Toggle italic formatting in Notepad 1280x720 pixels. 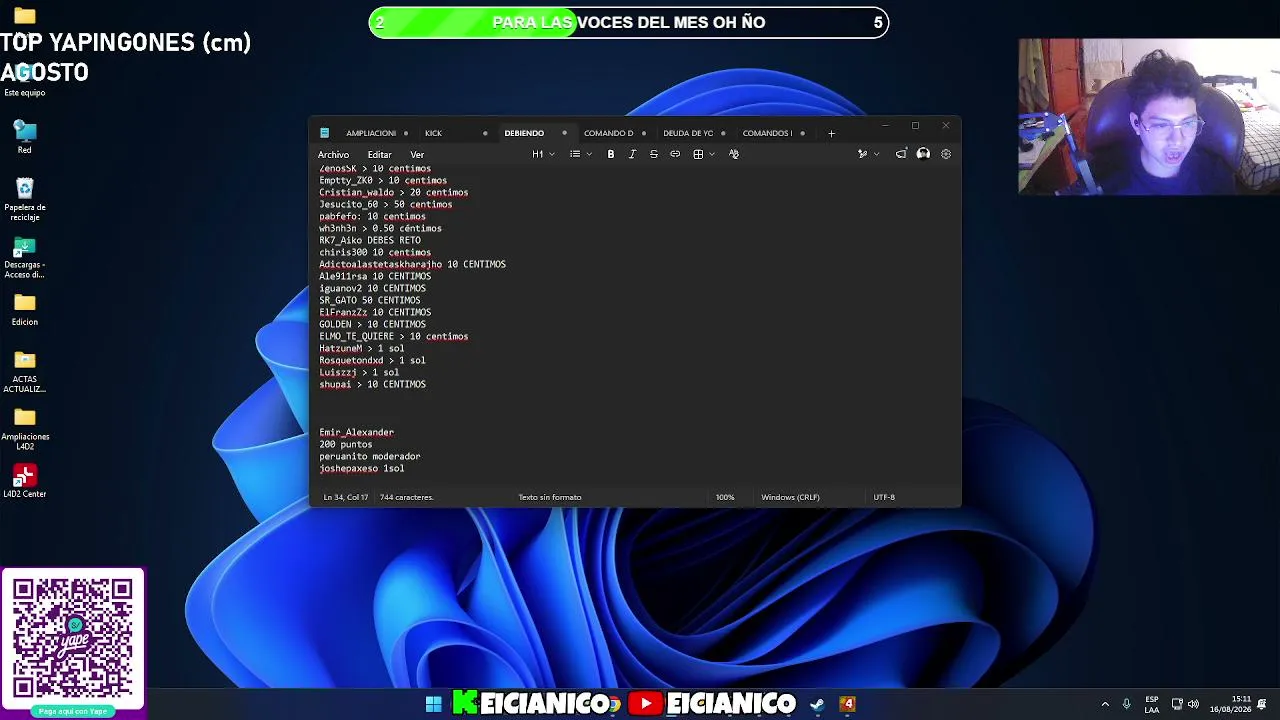coord(632,154)
